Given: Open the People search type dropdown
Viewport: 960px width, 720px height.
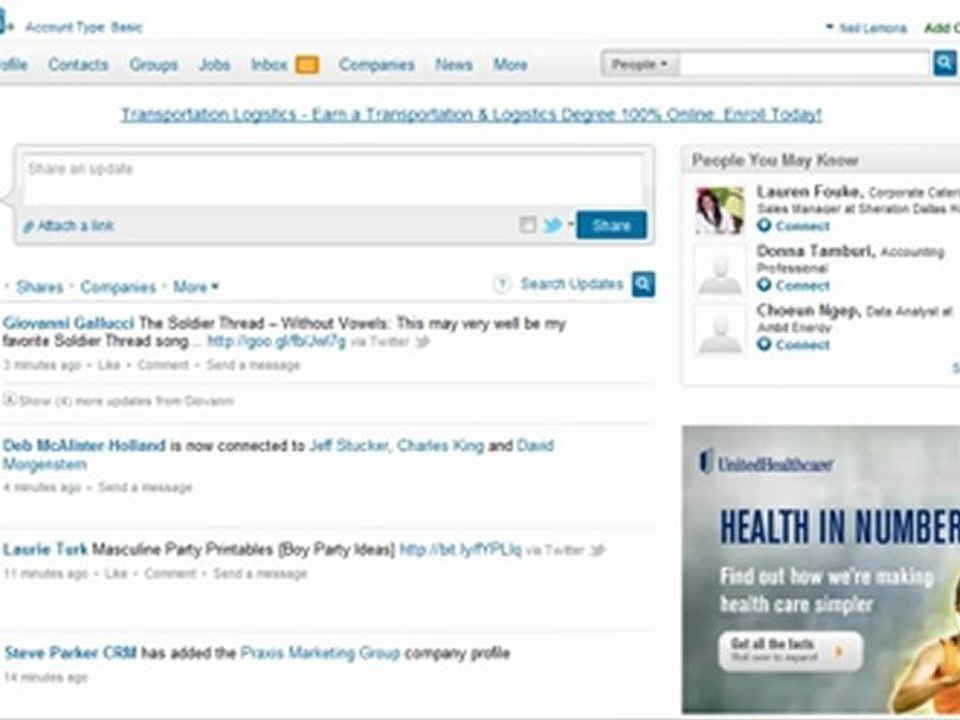Looking at the screenshot, I should click(x=640, y=64).
